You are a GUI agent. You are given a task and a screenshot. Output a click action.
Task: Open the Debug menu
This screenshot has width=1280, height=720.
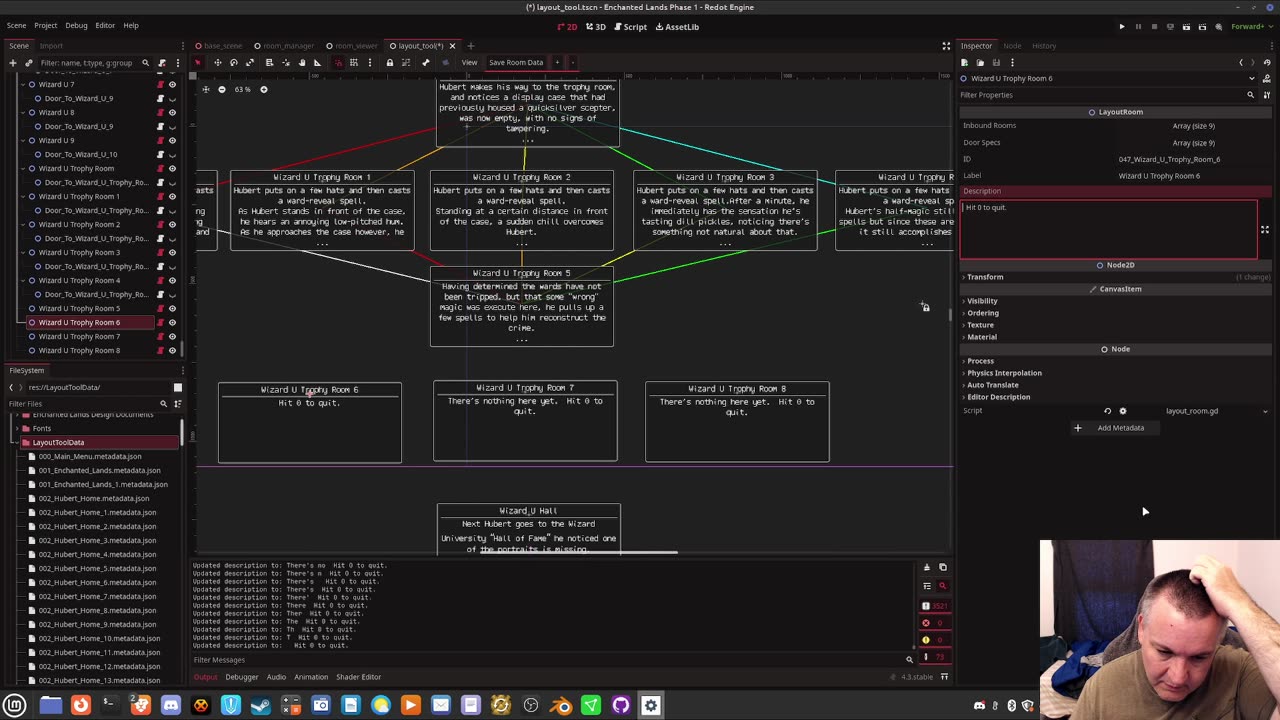point(76,25)
